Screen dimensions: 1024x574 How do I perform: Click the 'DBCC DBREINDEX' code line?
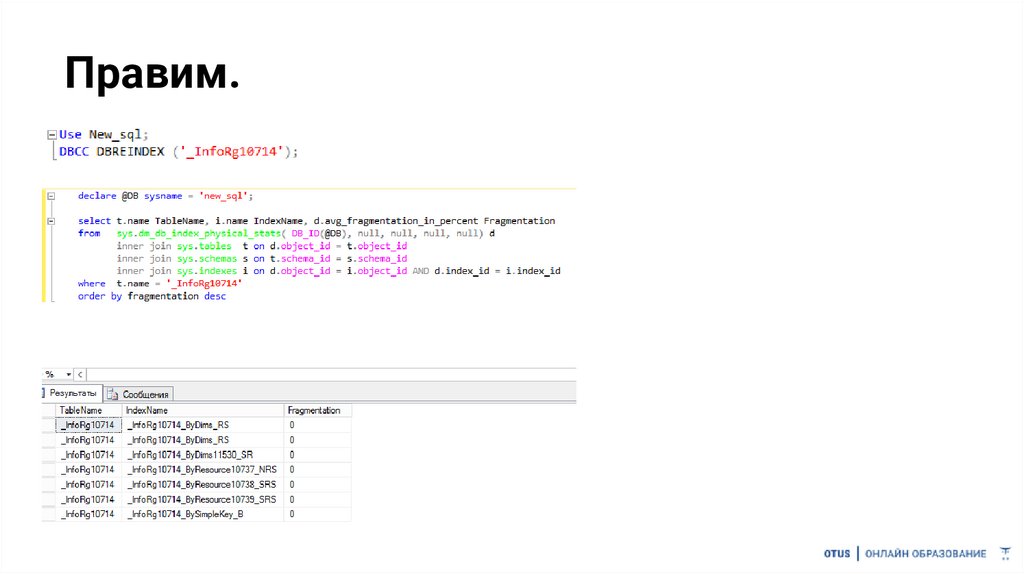point(178,152)
